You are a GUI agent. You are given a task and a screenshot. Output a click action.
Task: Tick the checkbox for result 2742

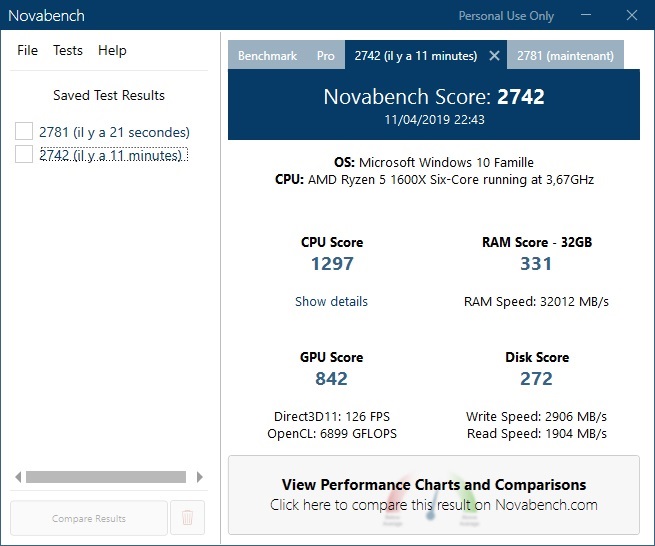tap(24, 154)
